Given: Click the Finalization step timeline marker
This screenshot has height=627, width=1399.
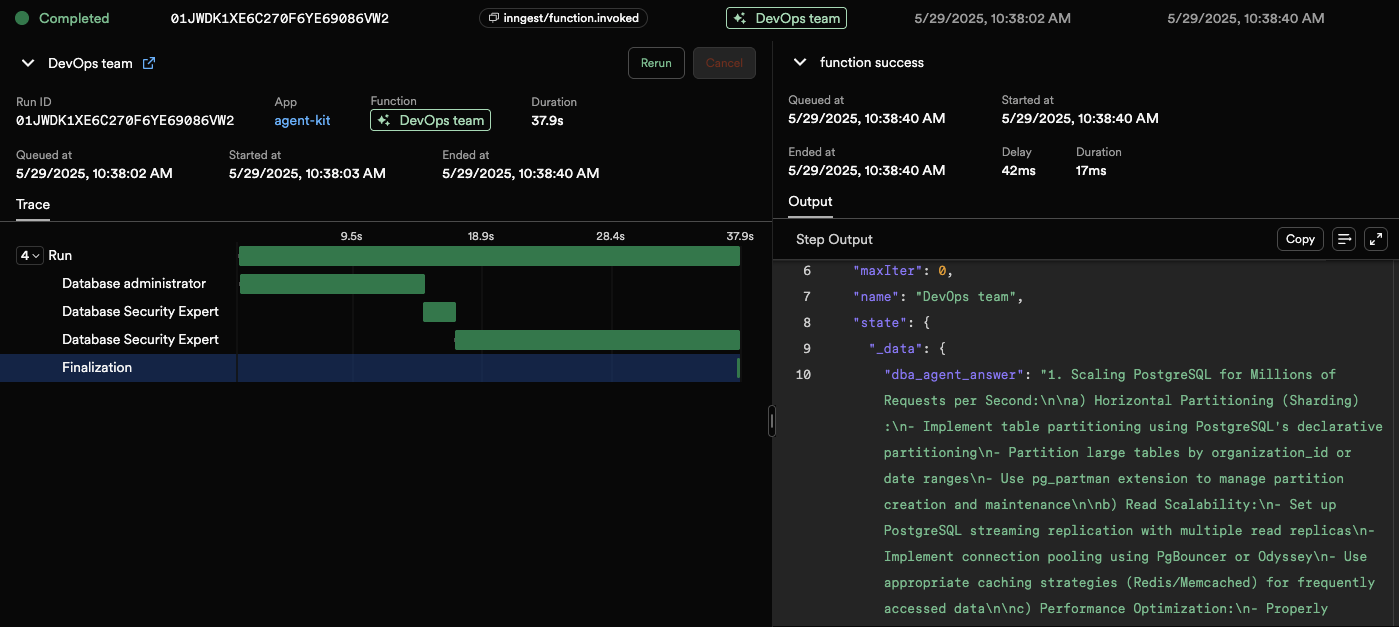Looking at the screenshot, I should pyautogui.click(x=738, y=368).
